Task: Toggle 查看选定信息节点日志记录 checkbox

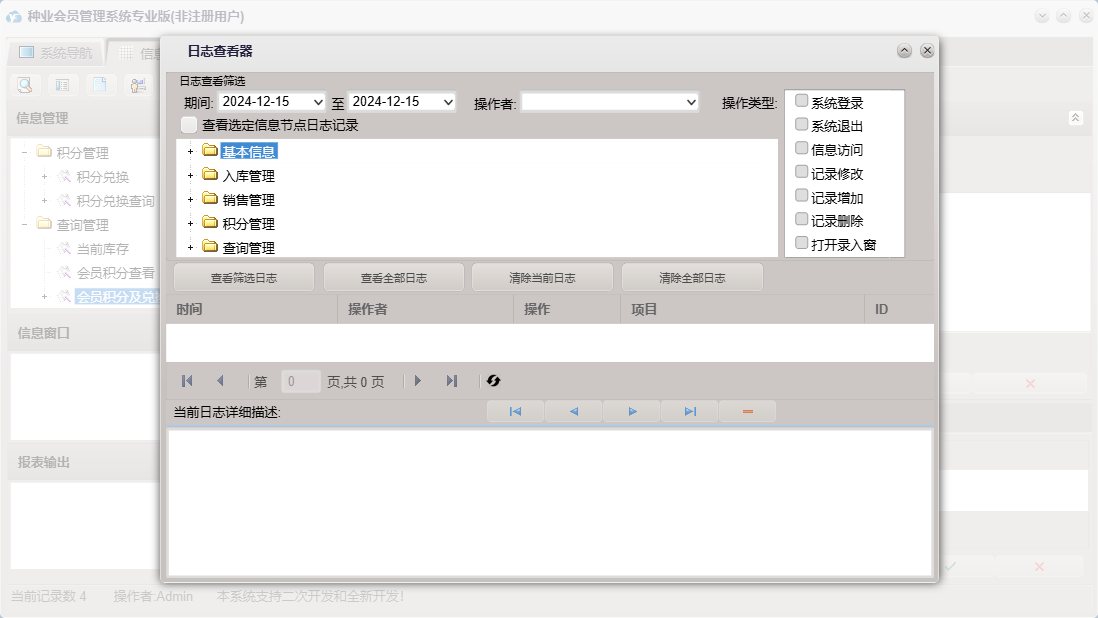Action: [189, 125]
